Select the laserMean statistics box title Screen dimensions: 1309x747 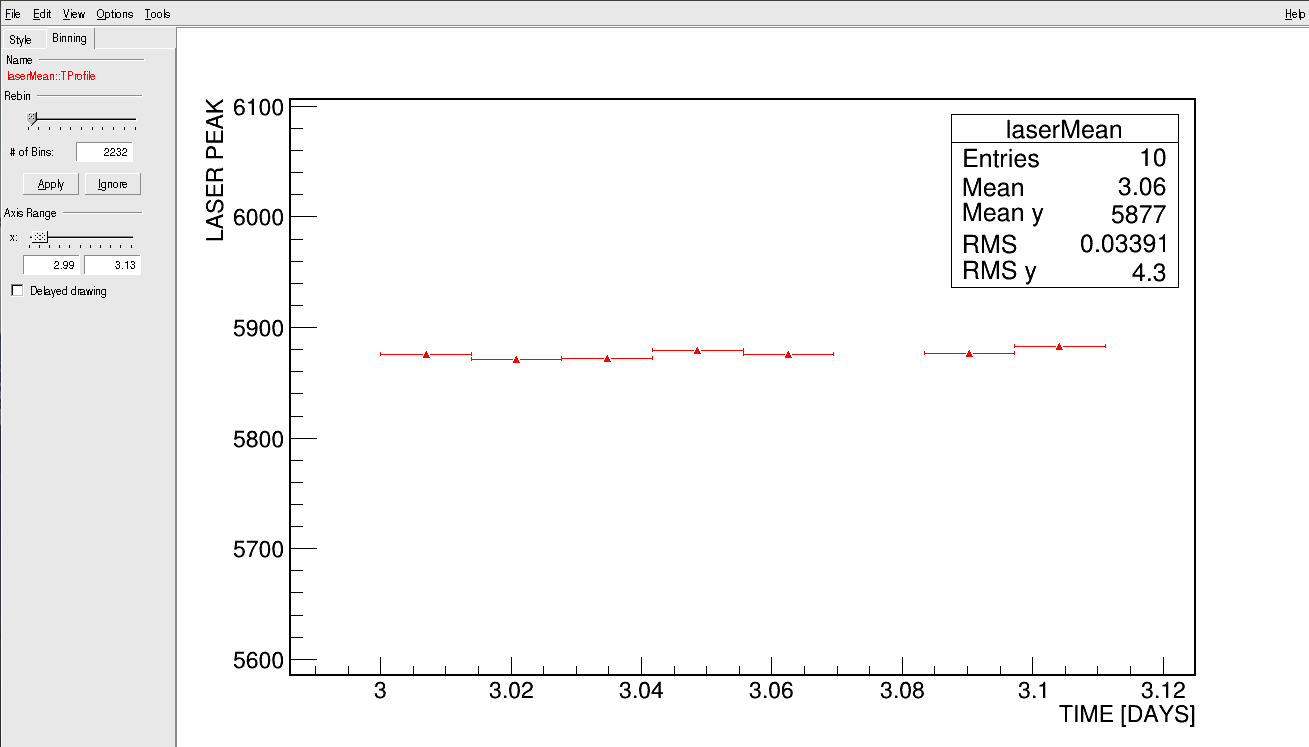coord(1064,129)
